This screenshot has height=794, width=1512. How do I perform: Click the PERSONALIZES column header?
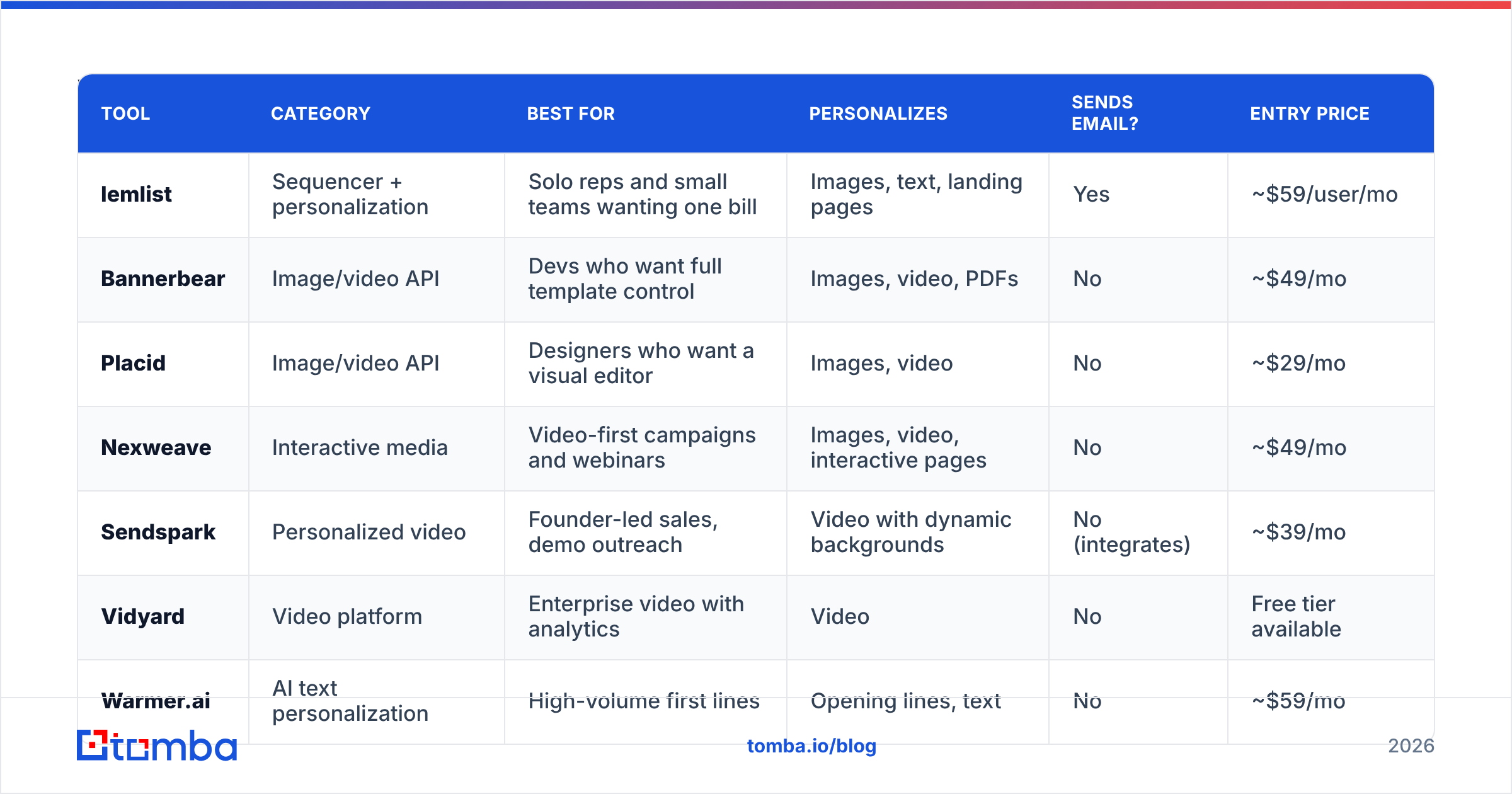tap(878, 113)
